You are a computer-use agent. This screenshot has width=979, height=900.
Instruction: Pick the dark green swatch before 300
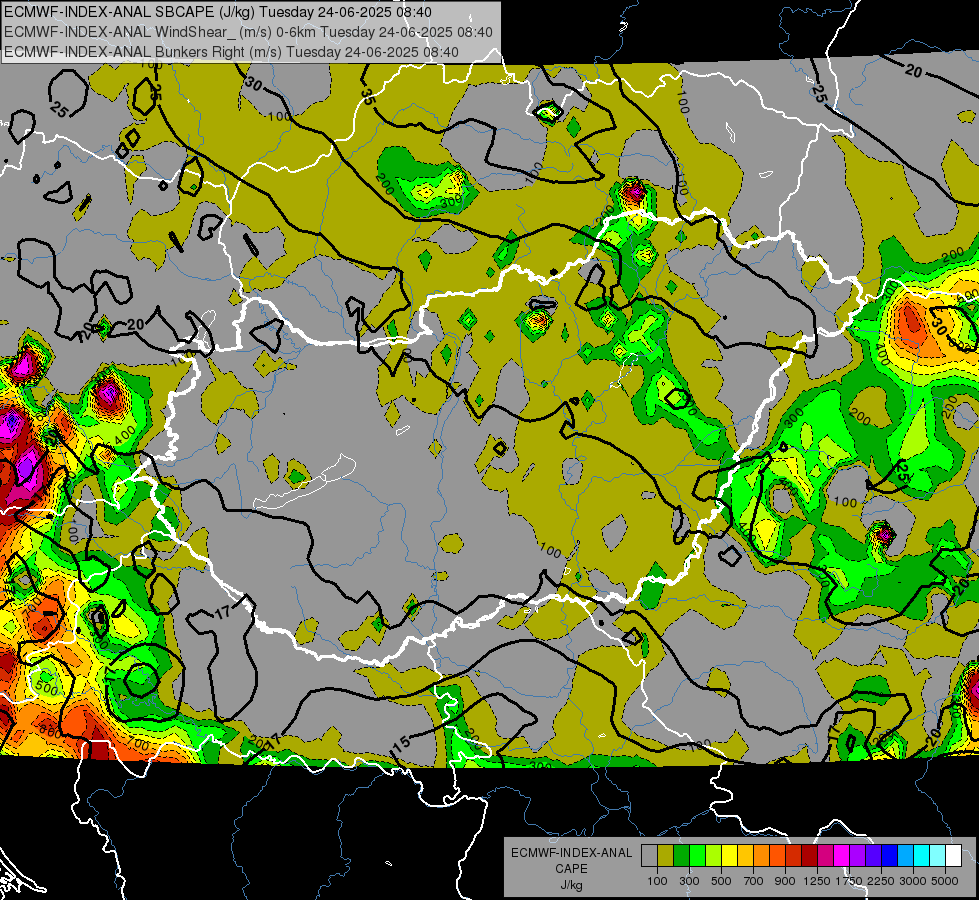click(x=681, y=856)
